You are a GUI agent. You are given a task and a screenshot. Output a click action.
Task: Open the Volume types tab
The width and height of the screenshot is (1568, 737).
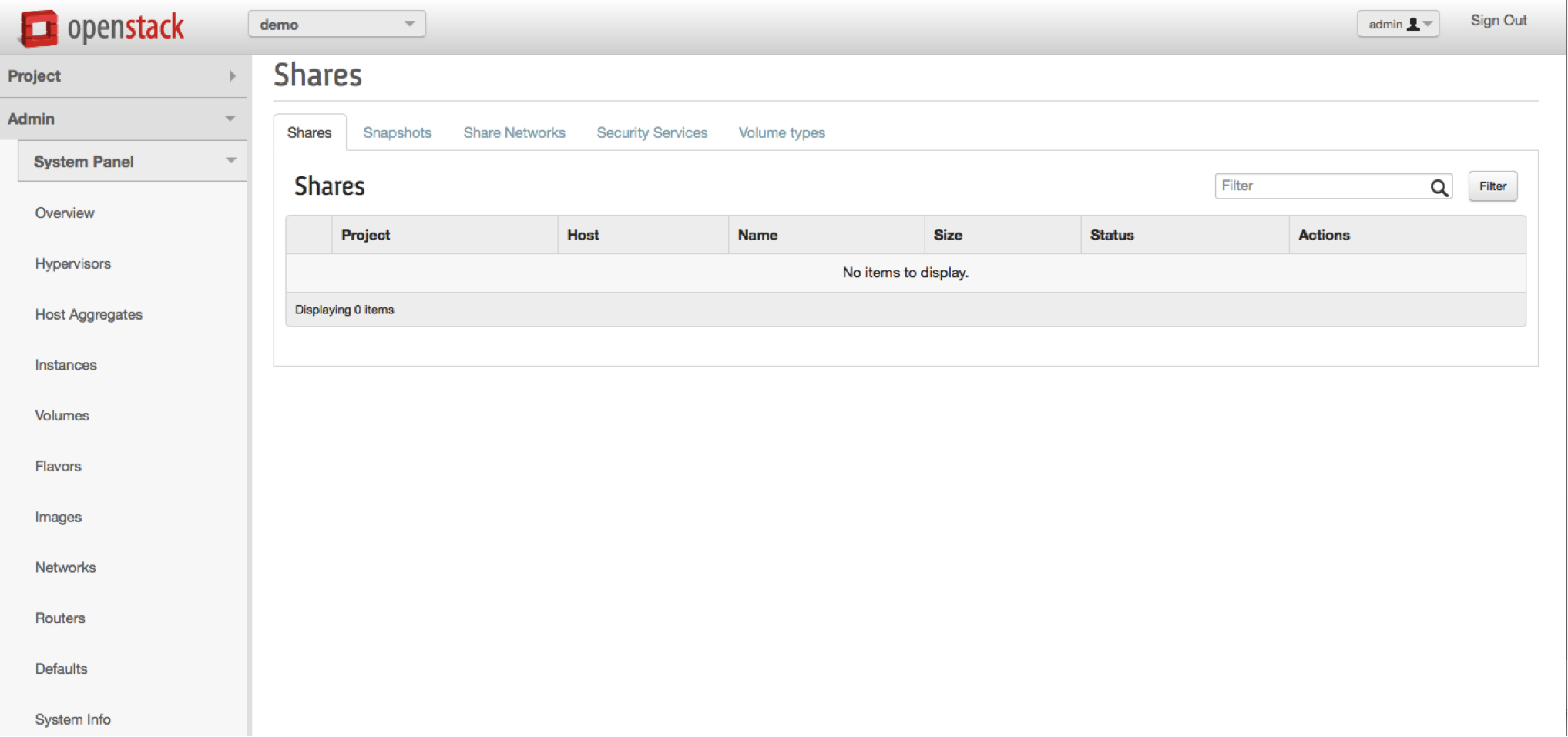click(x=782, y=132)
